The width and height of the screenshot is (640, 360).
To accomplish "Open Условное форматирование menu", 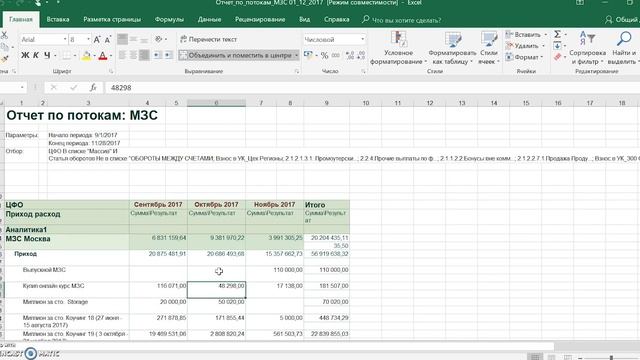I will pyautogui.click(x=398, y=48).
